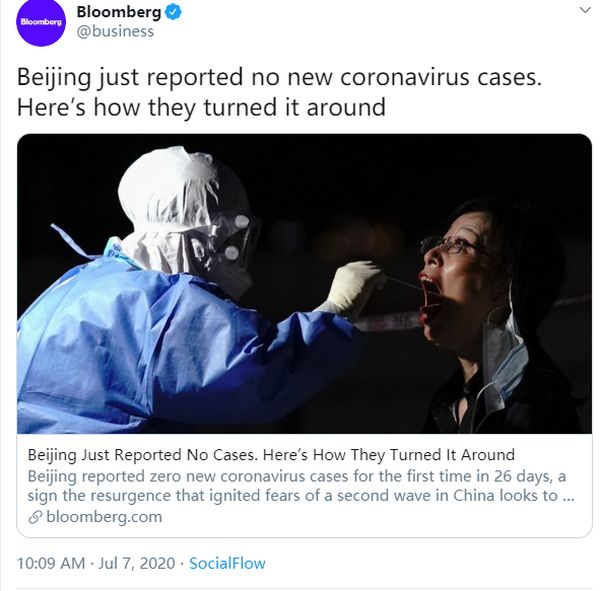
Task: Click the tweet line "Here's how they turned it around"
Action: point(201,106)
